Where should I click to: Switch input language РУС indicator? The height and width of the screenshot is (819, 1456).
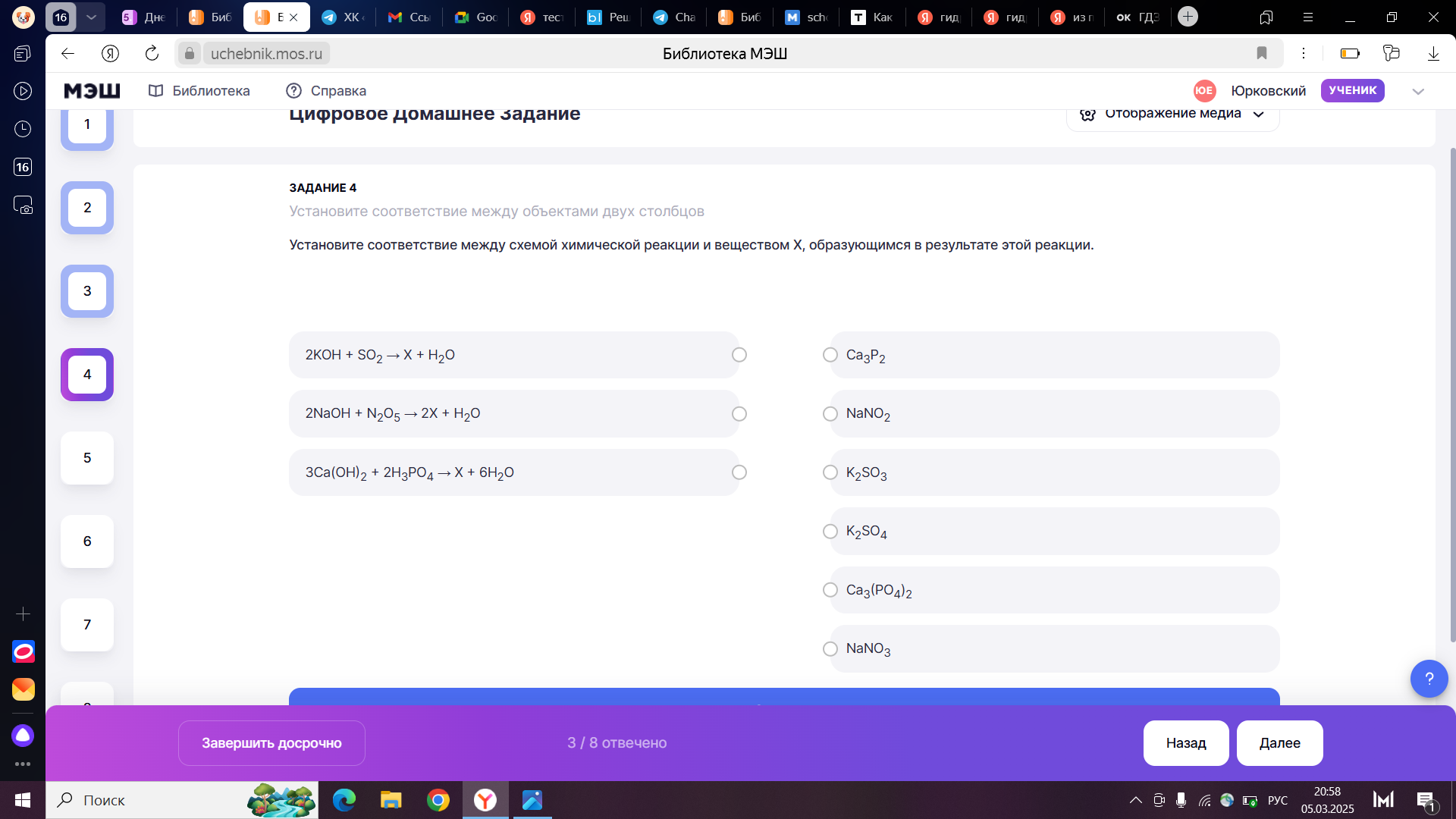pyautogui.click(x=1278, y=800)
